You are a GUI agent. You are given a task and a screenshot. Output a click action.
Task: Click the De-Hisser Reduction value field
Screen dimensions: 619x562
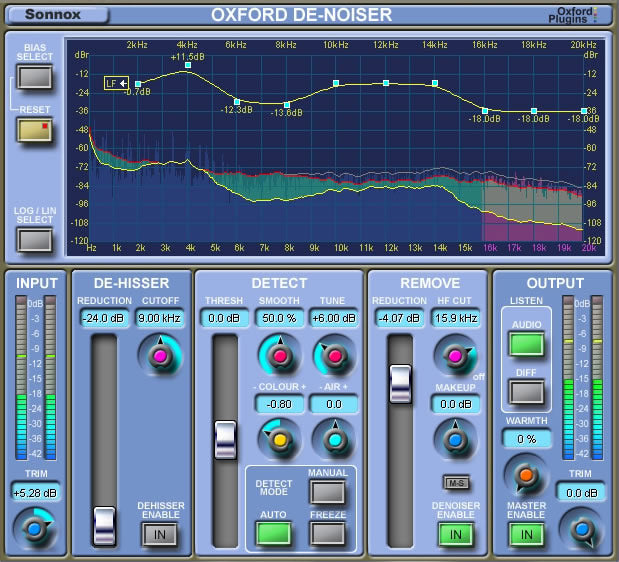tap(103, 318)
